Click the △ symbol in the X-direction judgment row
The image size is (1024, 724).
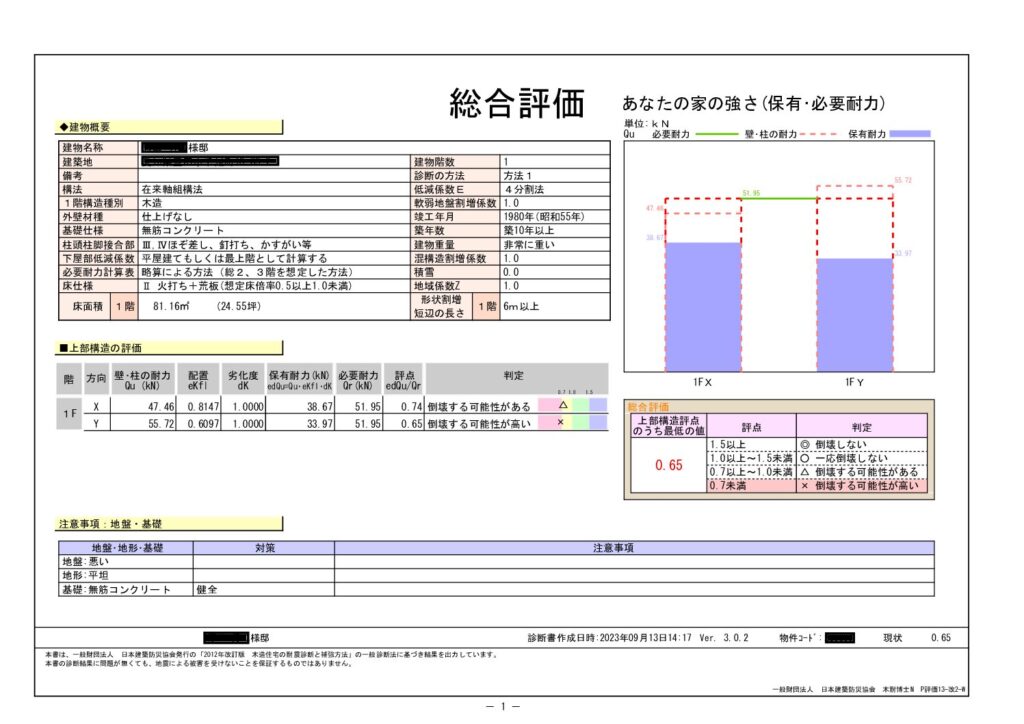(x=562, y=406)
